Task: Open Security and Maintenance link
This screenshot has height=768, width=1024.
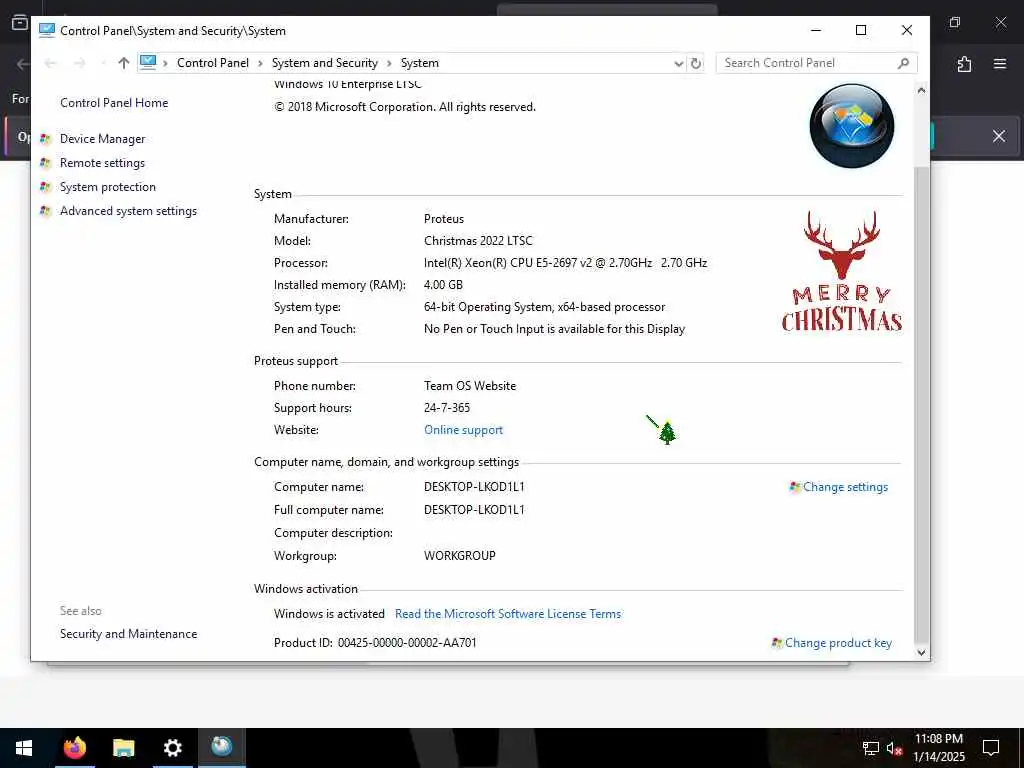Action: [x=128, y=633]
